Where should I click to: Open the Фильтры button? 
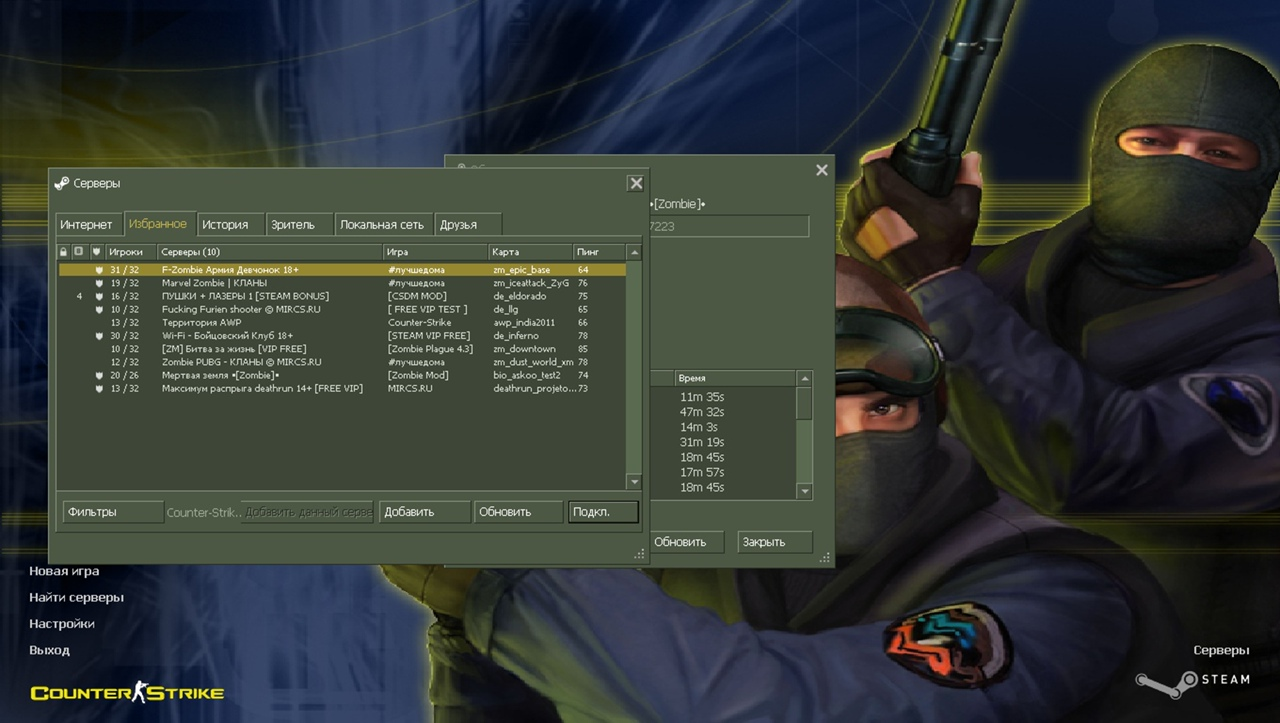click(x=112, y=512)
